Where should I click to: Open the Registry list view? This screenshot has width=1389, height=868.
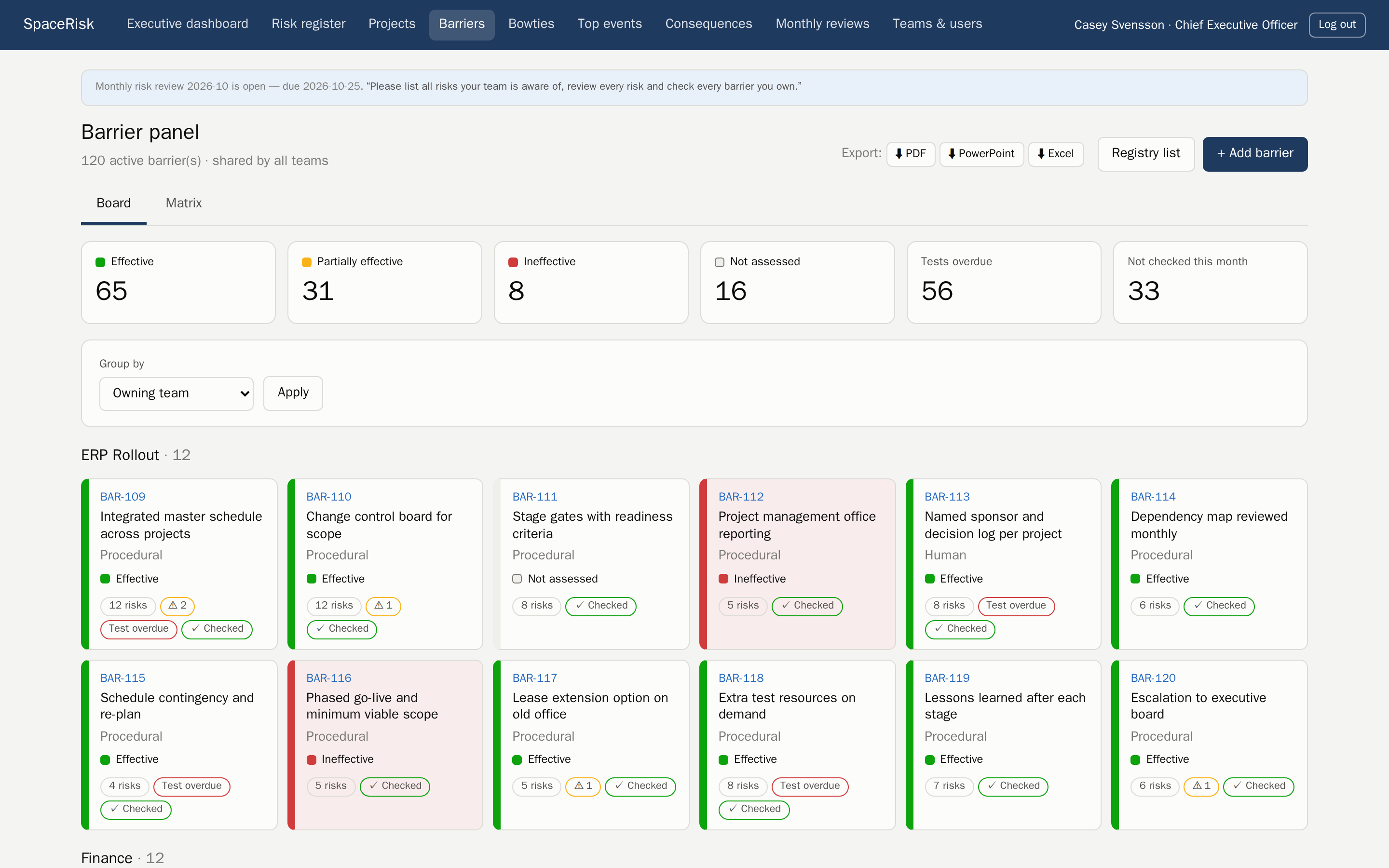(1145, 154)
